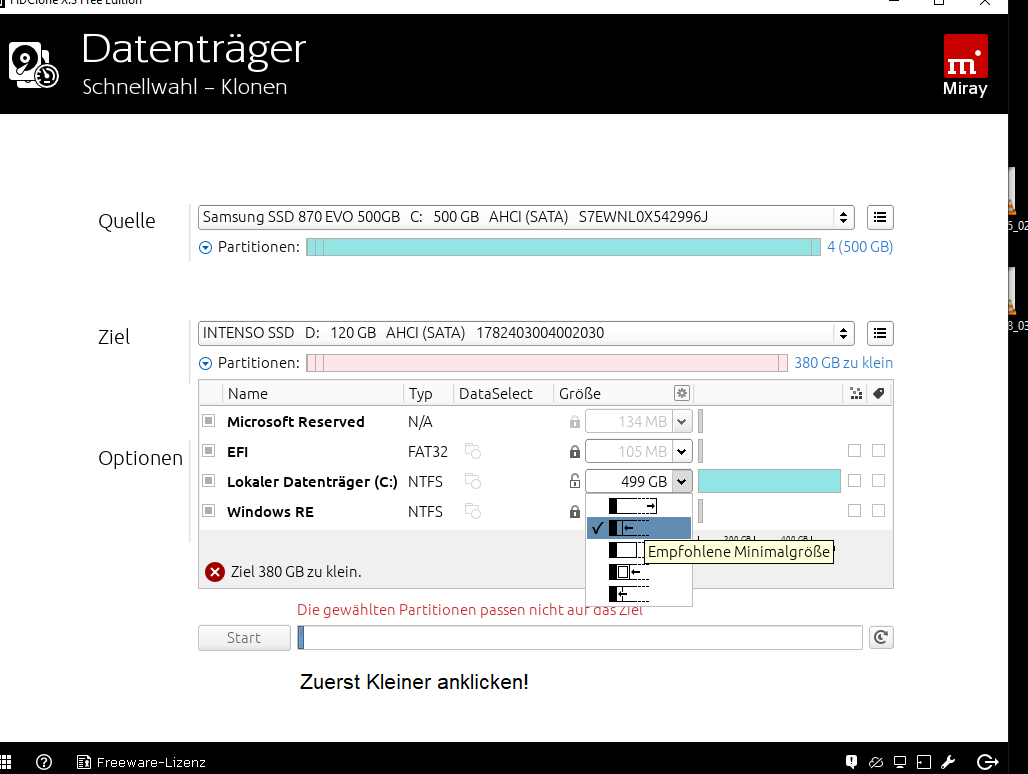
Task: Open the 134 MB size dropdown arrow
Action: coord(682,421)
